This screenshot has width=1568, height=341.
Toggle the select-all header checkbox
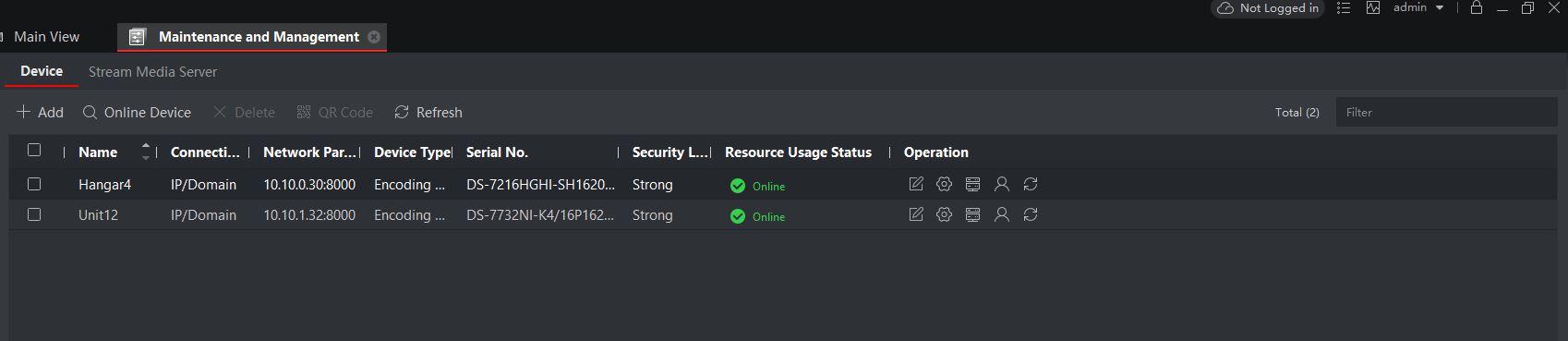pyautogui.click(x=34, y=150)
